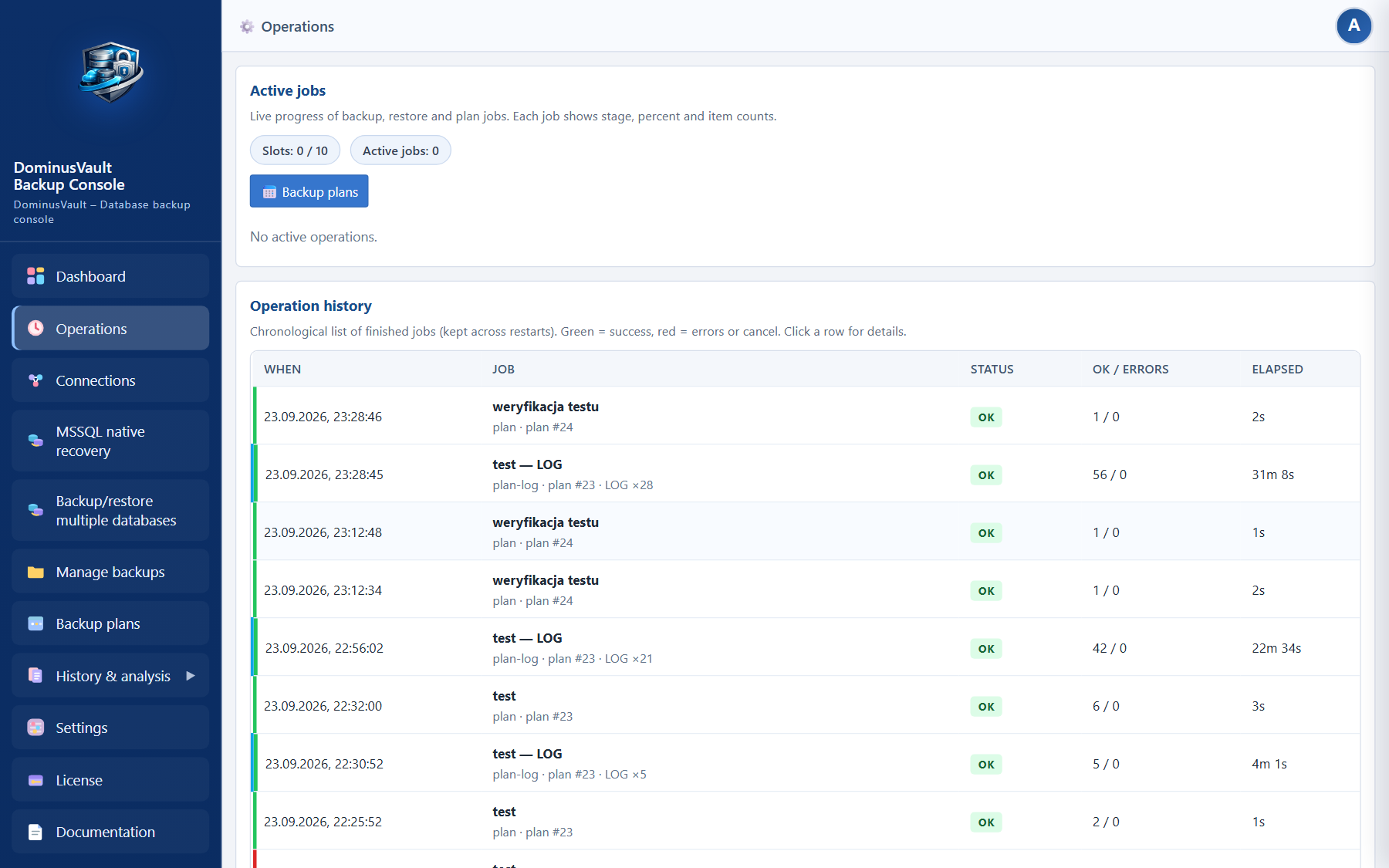Viewport: 1389px width, 868px height.
Task: Click the 56 / 0 count cell
Action: tap(1110, 475)
